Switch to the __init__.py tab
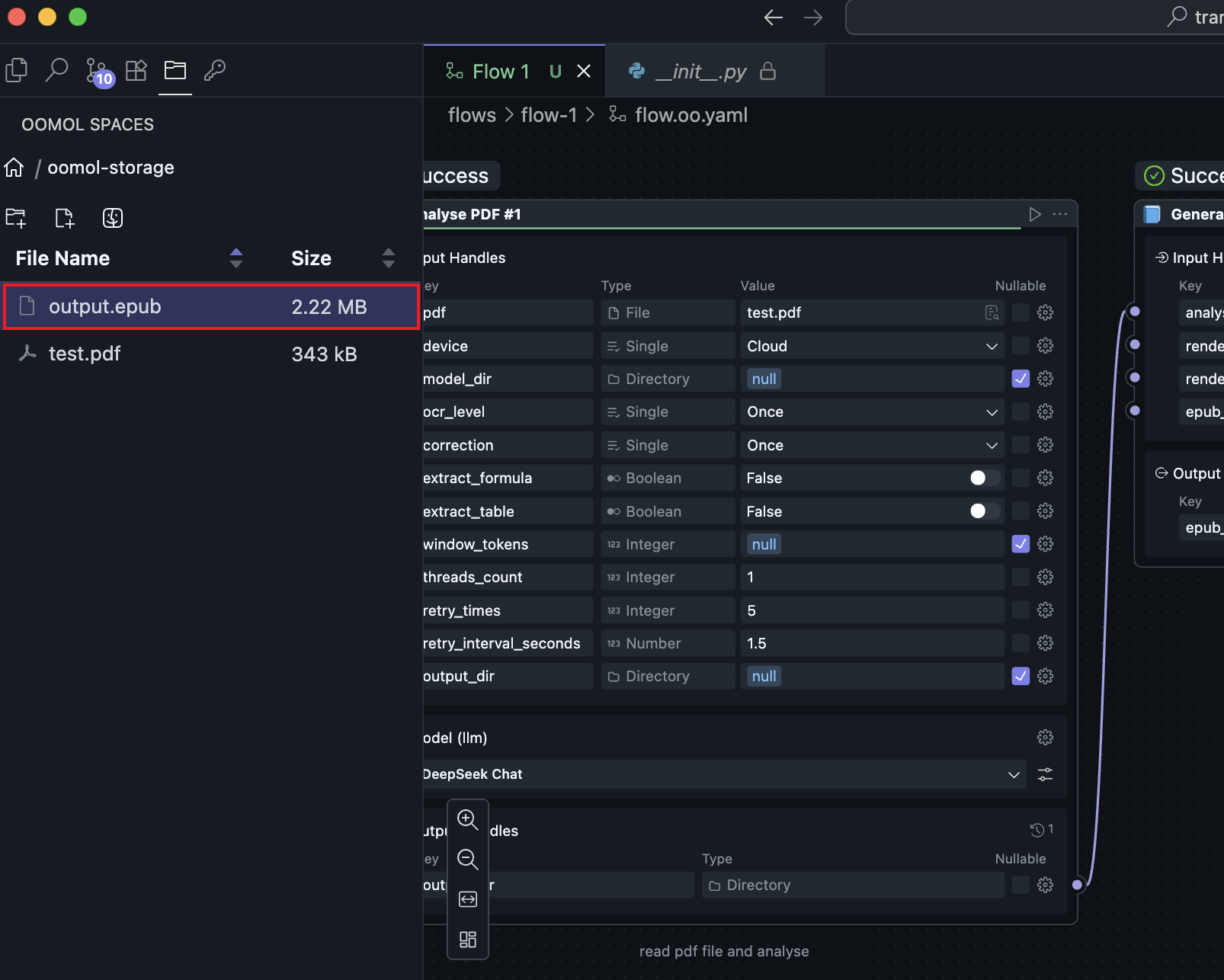Viewport: 1224px width, 980px height. click(x=701, y=72)
